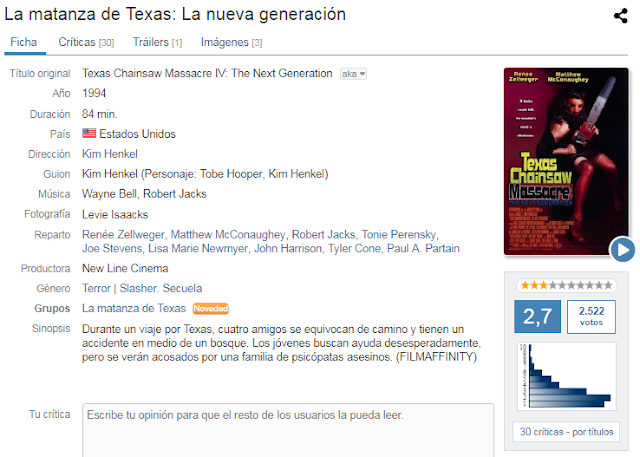Open the aka alternate titles dropdown
640x457 pixels.
(x=353, y=74)
